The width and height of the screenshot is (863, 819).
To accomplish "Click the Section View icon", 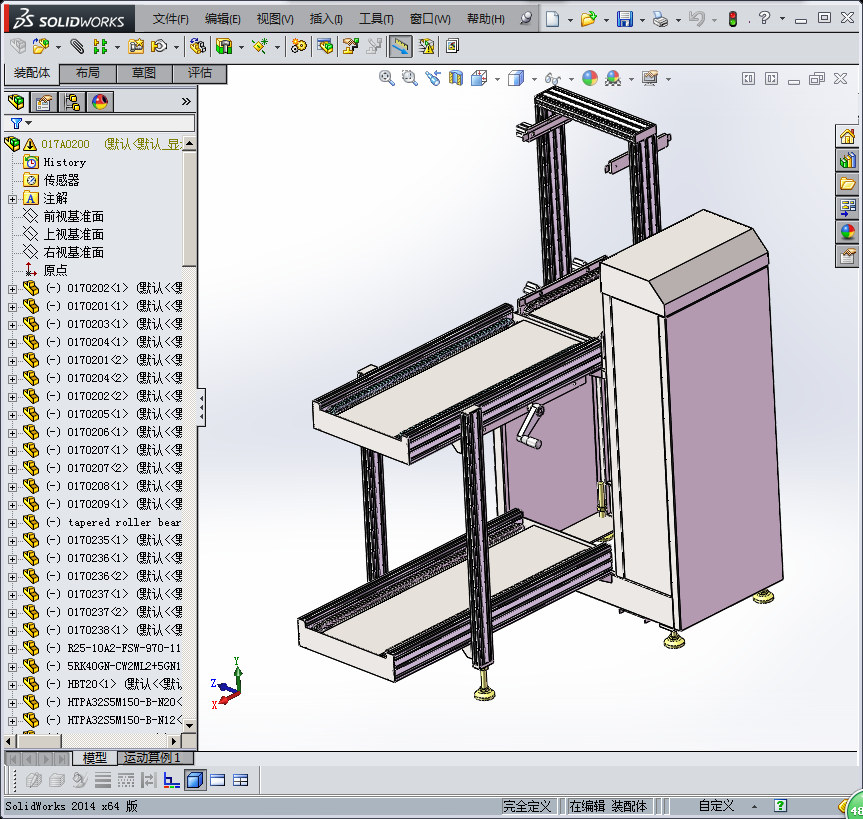I will pos(456,78).
